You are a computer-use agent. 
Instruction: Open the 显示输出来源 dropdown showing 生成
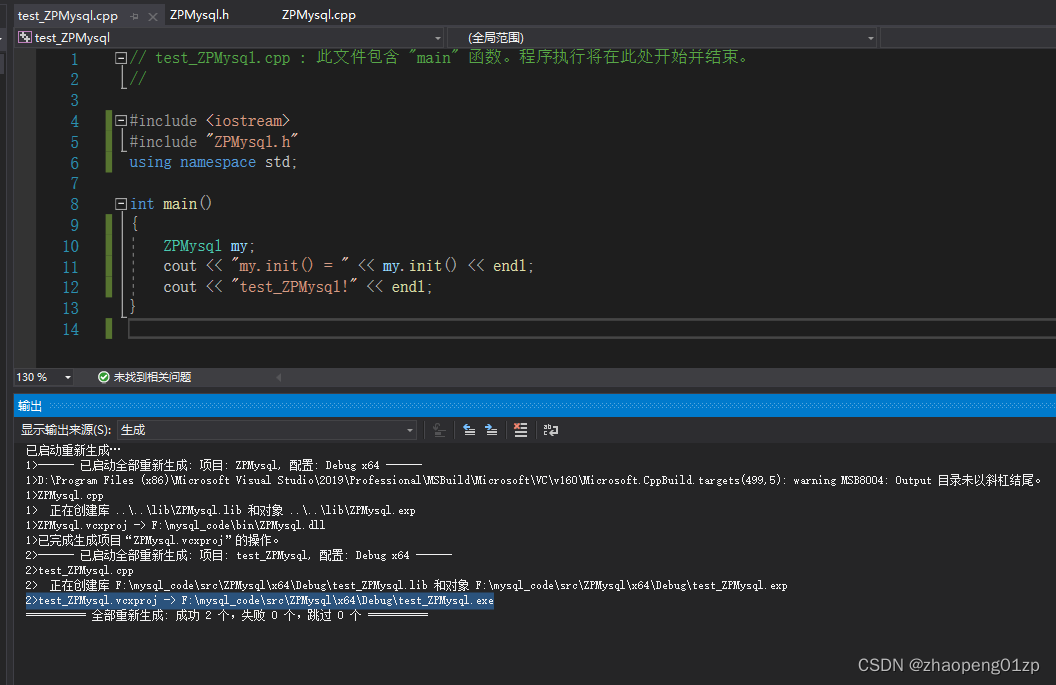pos(267,430)
